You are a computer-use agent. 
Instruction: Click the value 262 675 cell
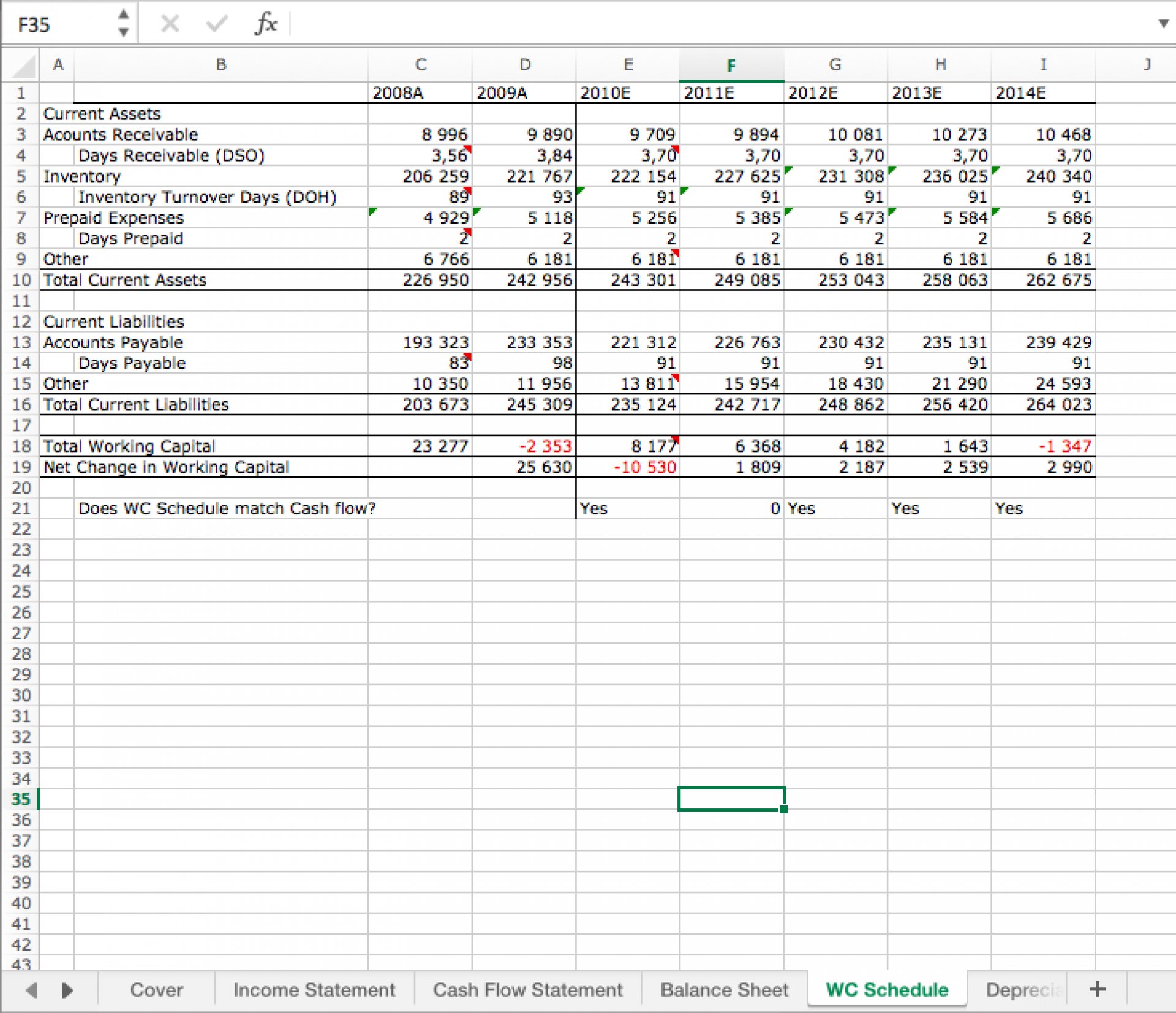click(x=1043, y=280)
